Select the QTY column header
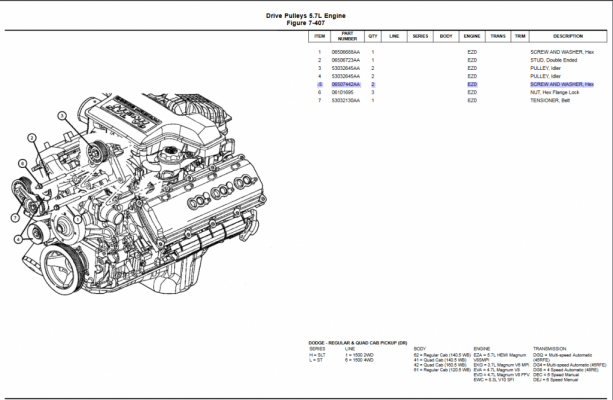The height and width of the screenshot is (400, 613). 373,36
